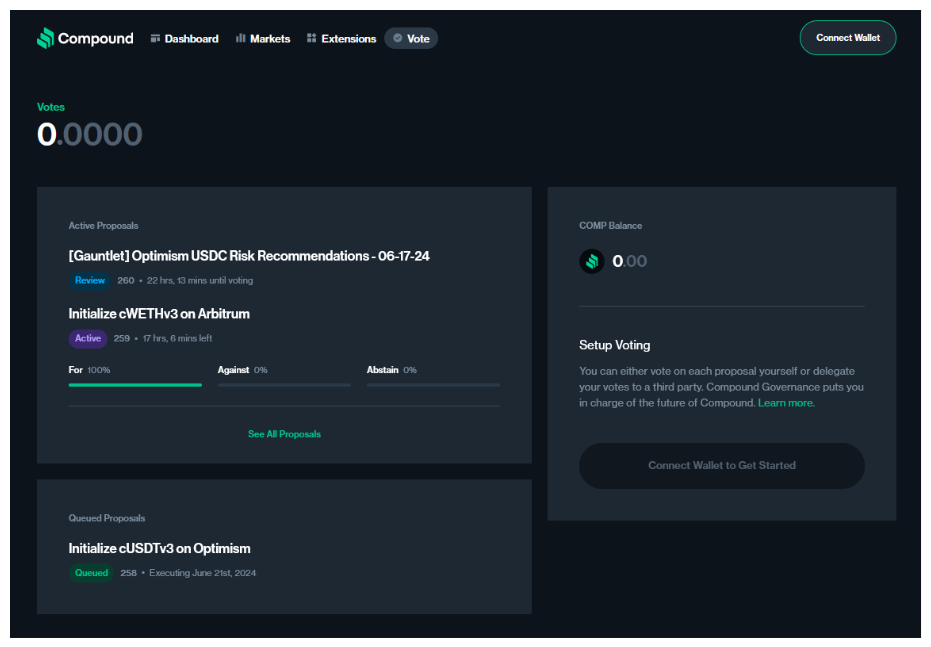Click the Queued status badge
This screenshot has width=931, height=647.
point(91,573)
